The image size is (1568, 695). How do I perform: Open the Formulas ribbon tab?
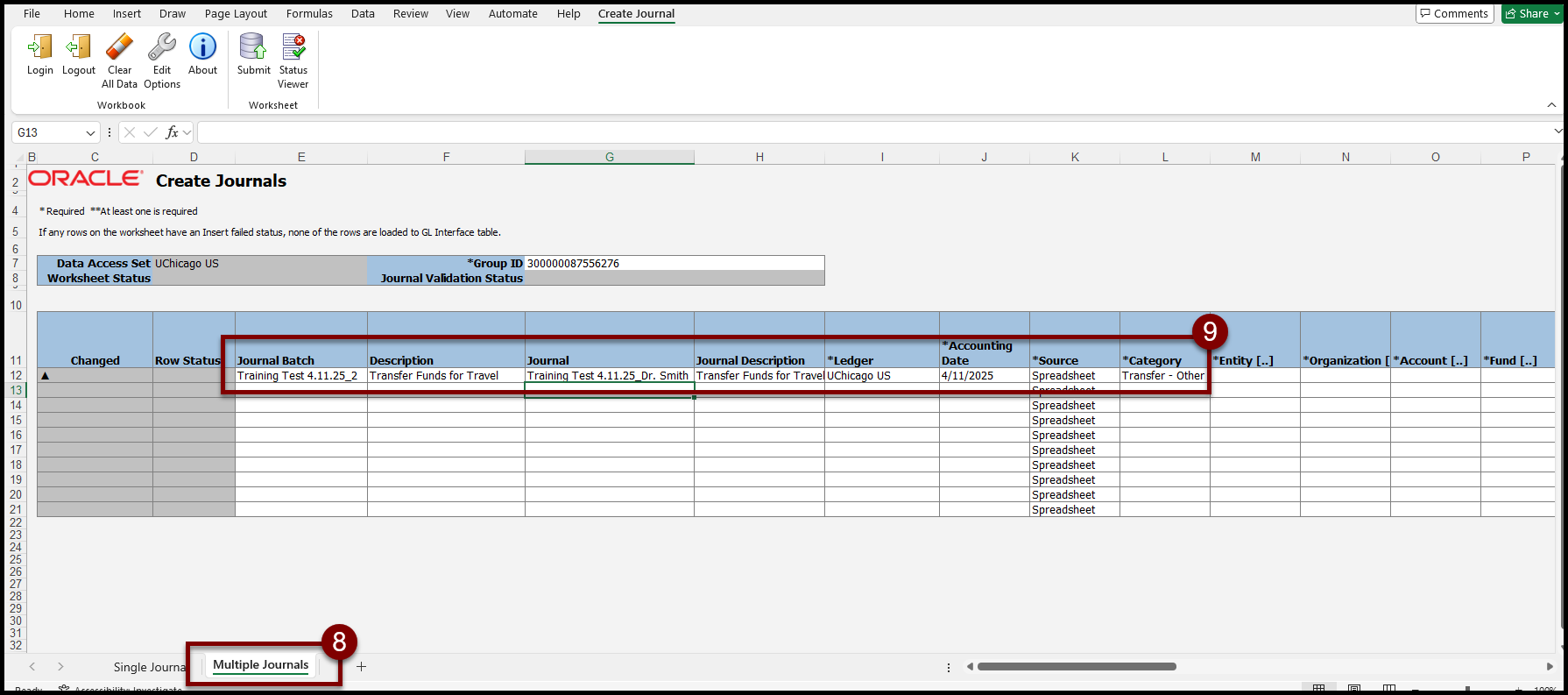309,13
